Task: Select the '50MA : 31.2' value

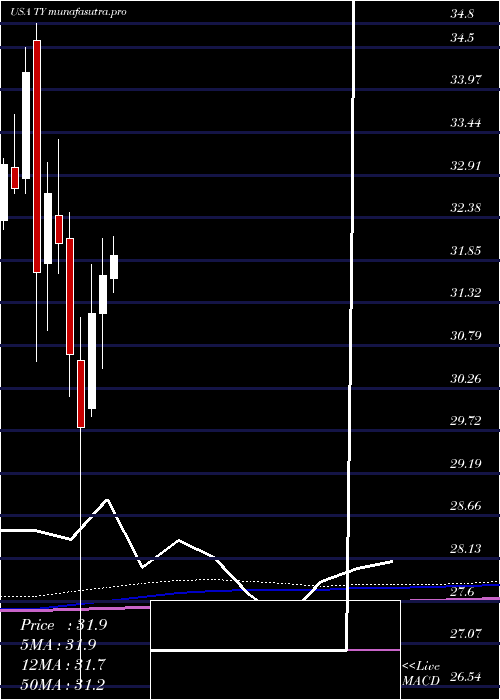Action: tap(62, 683)
